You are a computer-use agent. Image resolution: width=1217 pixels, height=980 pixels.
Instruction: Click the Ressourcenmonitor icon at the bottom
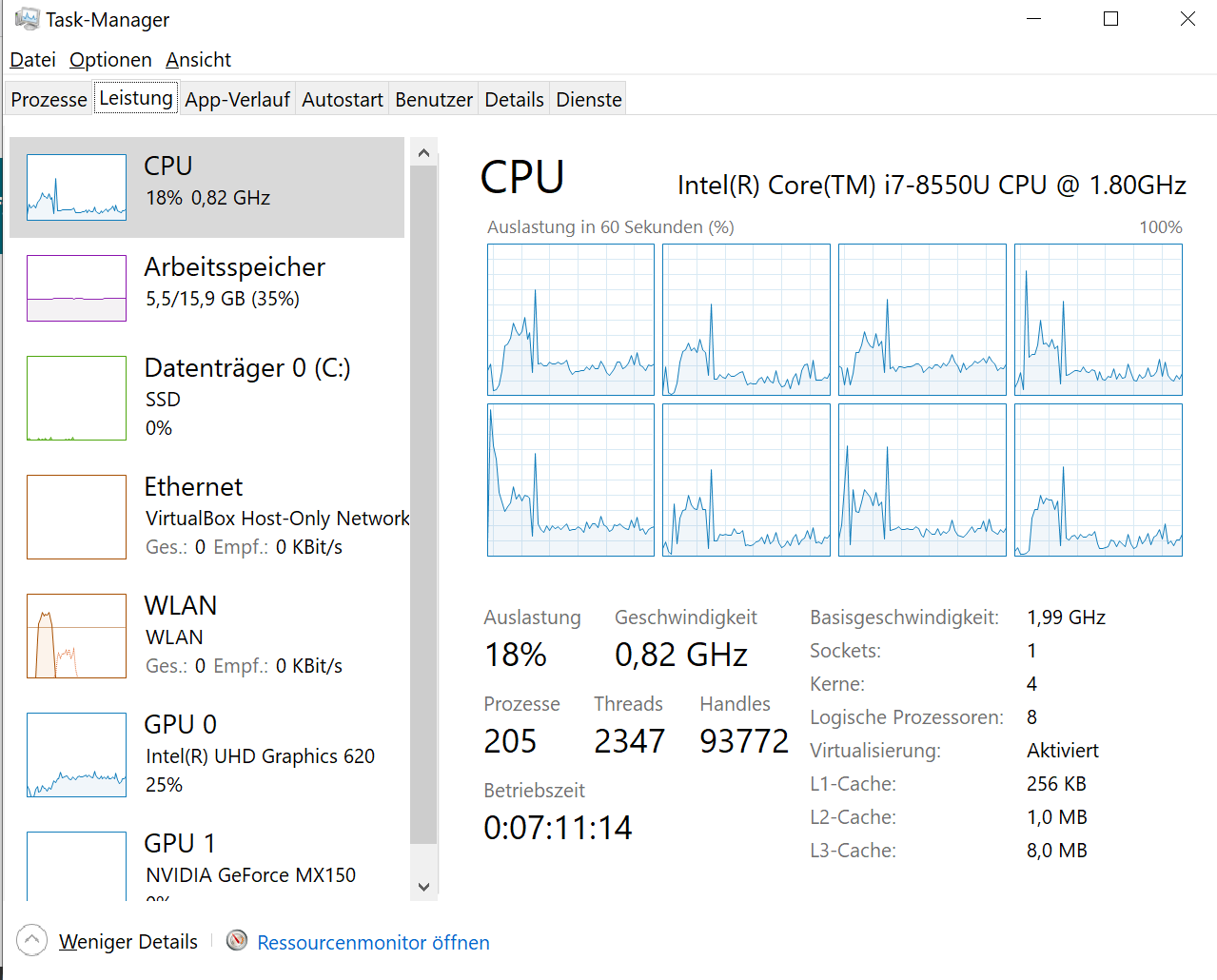[x=236, y=941]
